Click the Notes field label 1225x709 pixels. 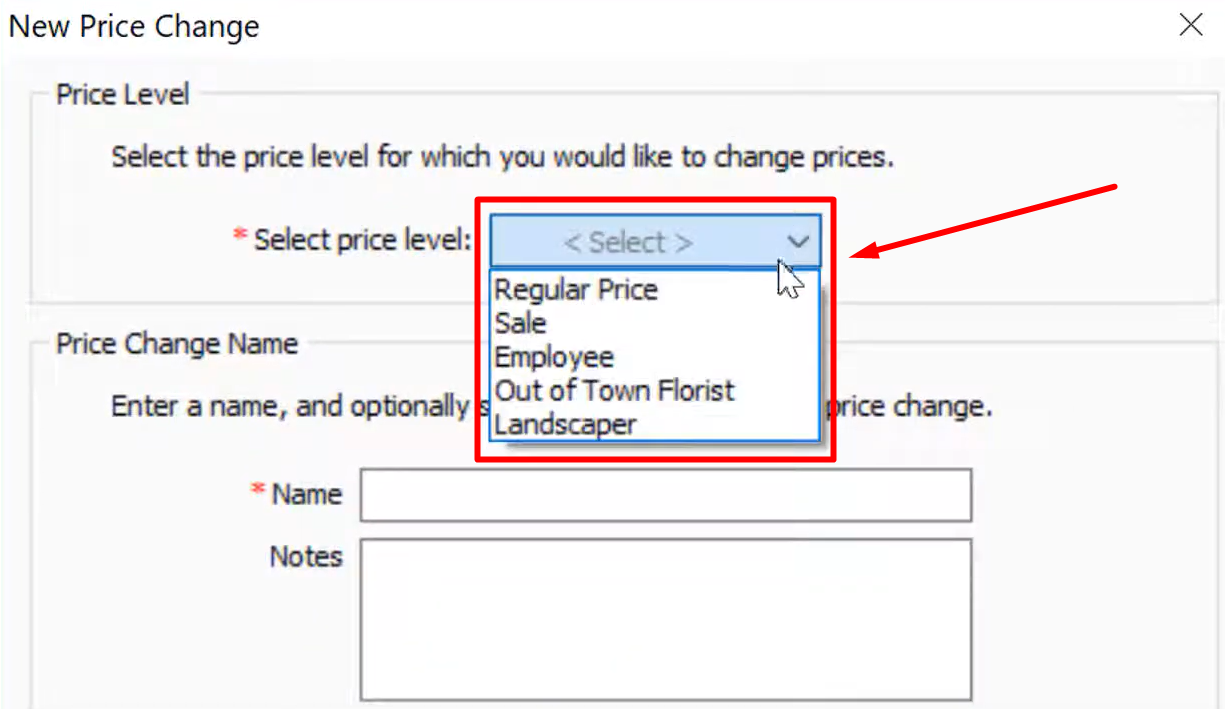click(306, 556)
